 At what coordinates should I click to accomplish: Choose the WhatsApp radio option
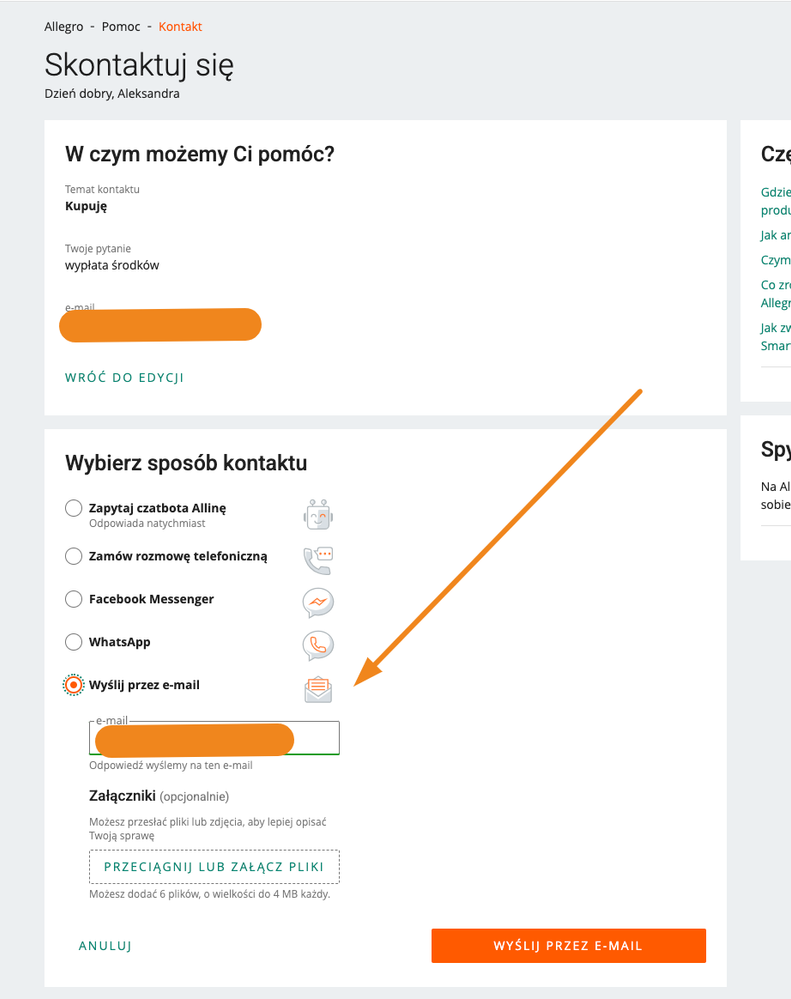(74, 642)
